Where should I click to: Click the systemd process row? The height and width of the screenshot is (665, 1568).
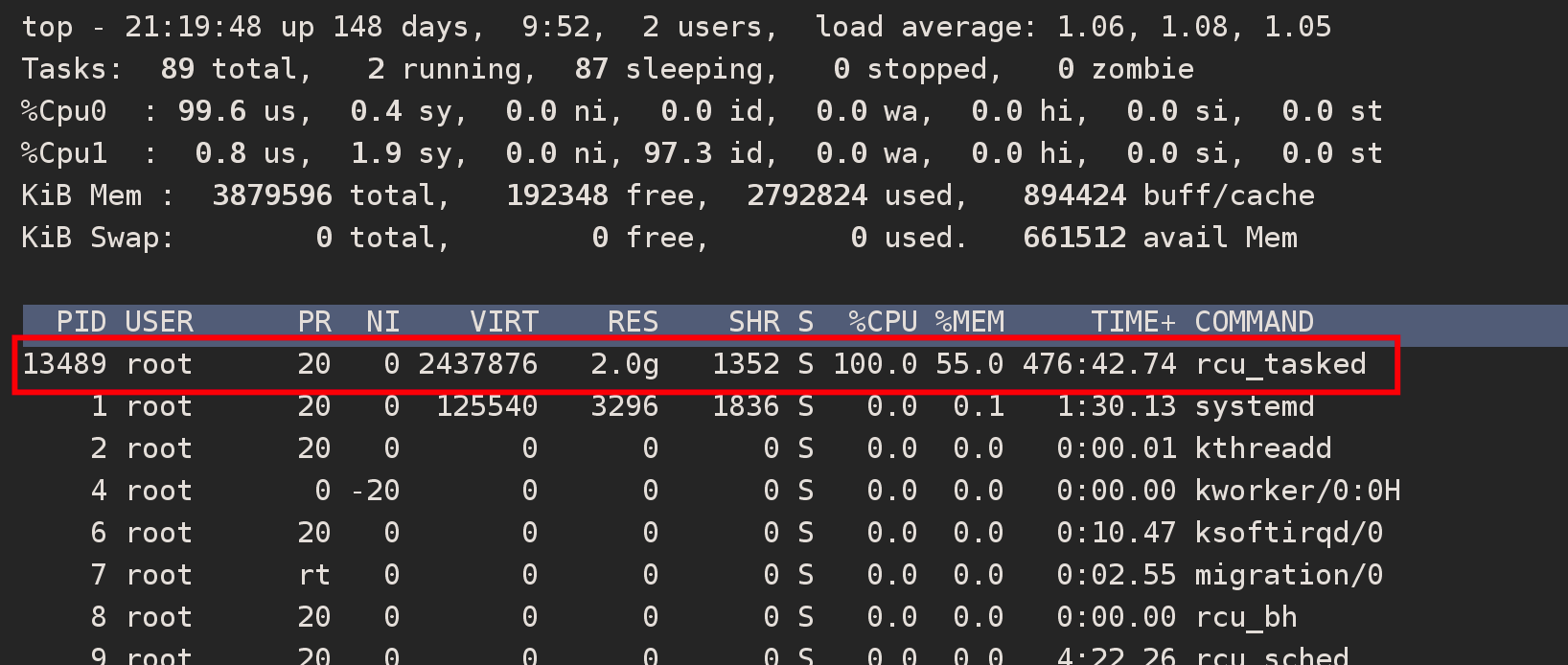pyautogui.click(x=1255, y=406)
